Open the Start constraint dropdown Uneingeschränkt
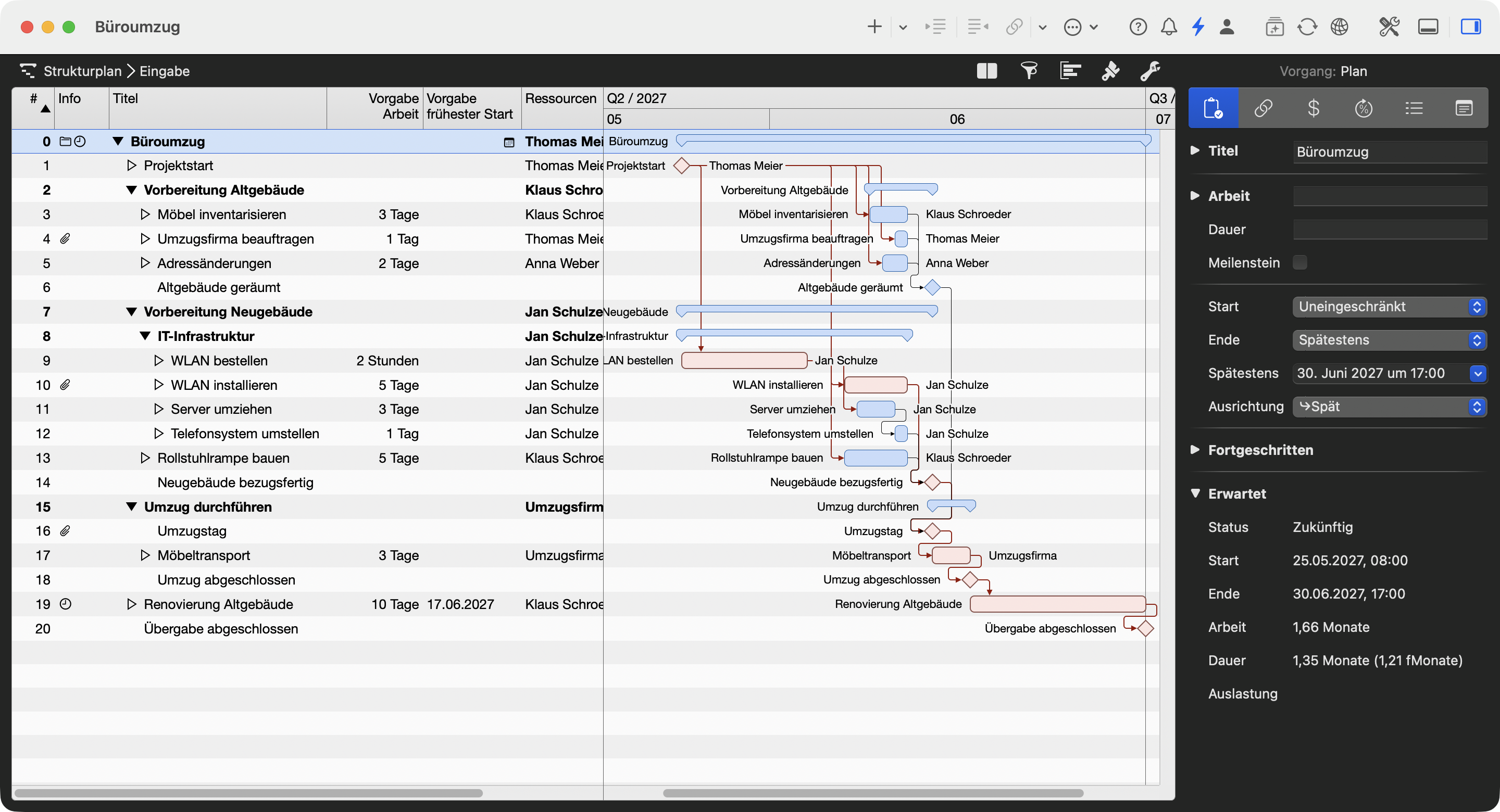Viewport: 1500px width, 812px height. coord(1390,307)
